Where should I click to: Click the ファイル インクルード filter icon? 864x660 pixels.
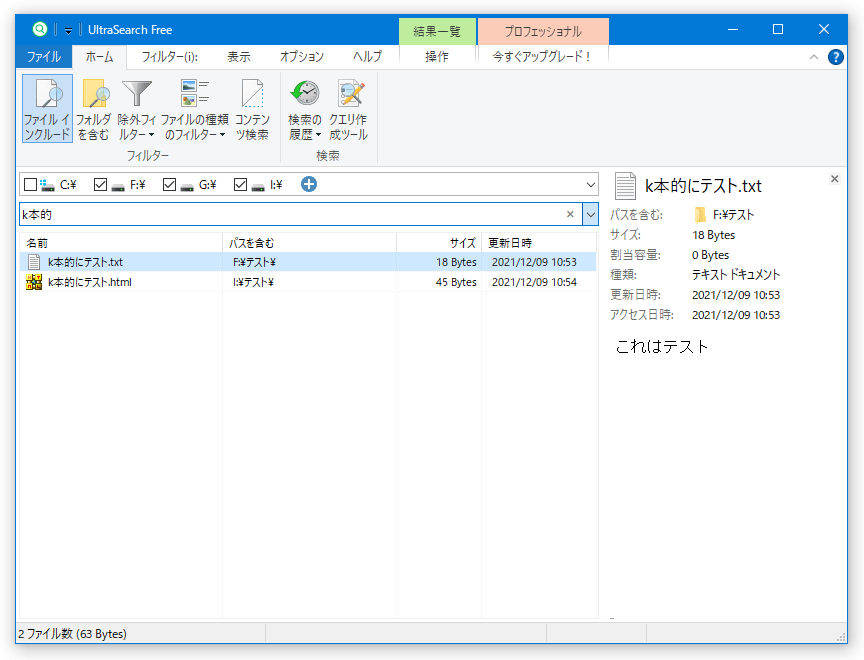tap(47, 109)
